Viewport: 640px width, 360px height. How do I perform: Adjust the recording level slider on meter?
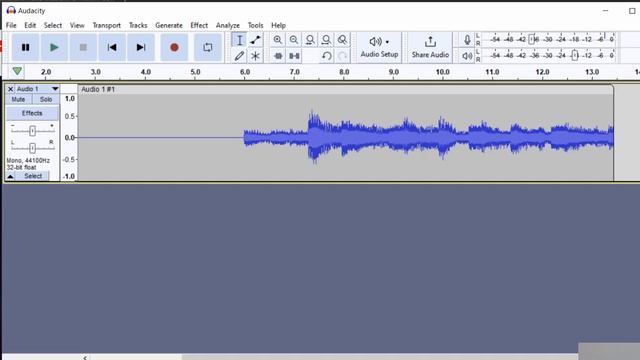pos(532,40)
